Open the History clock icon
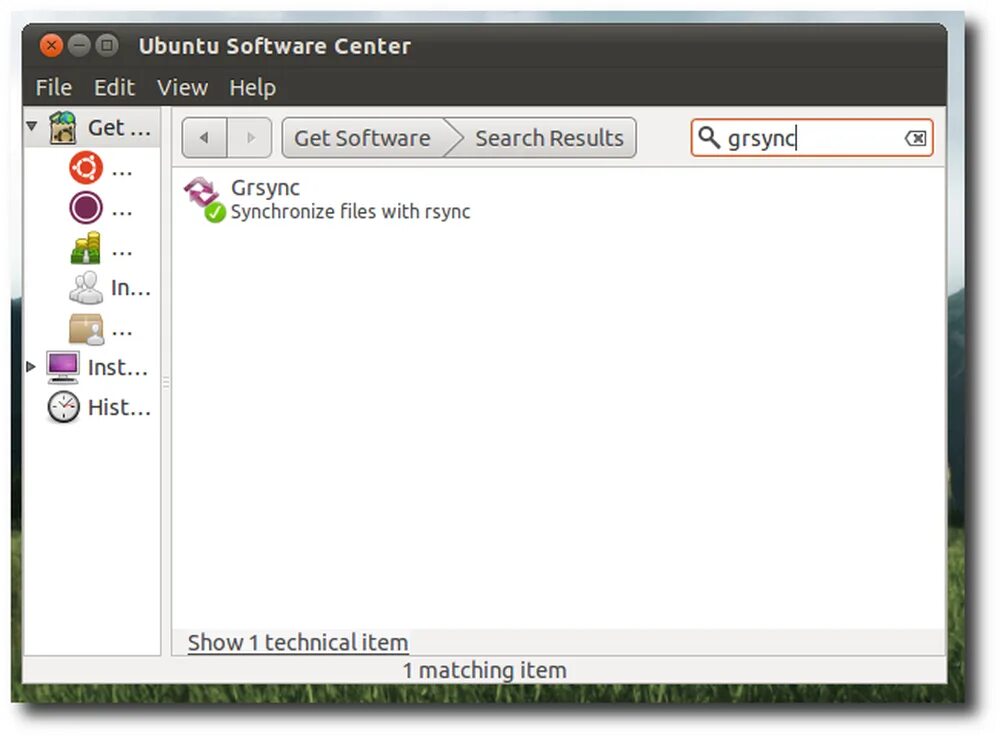 click(63, 407)
